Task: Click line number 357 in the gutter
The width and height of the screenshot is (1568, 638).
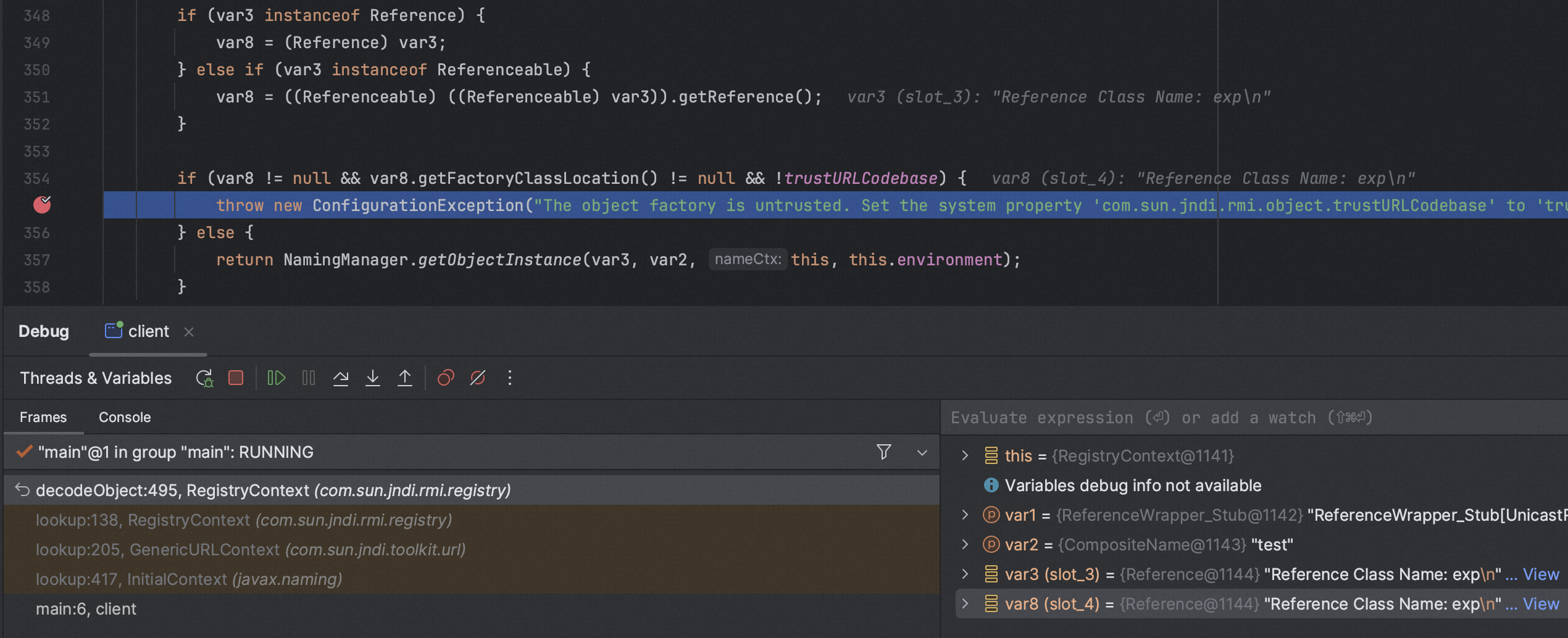Action: 36,260
